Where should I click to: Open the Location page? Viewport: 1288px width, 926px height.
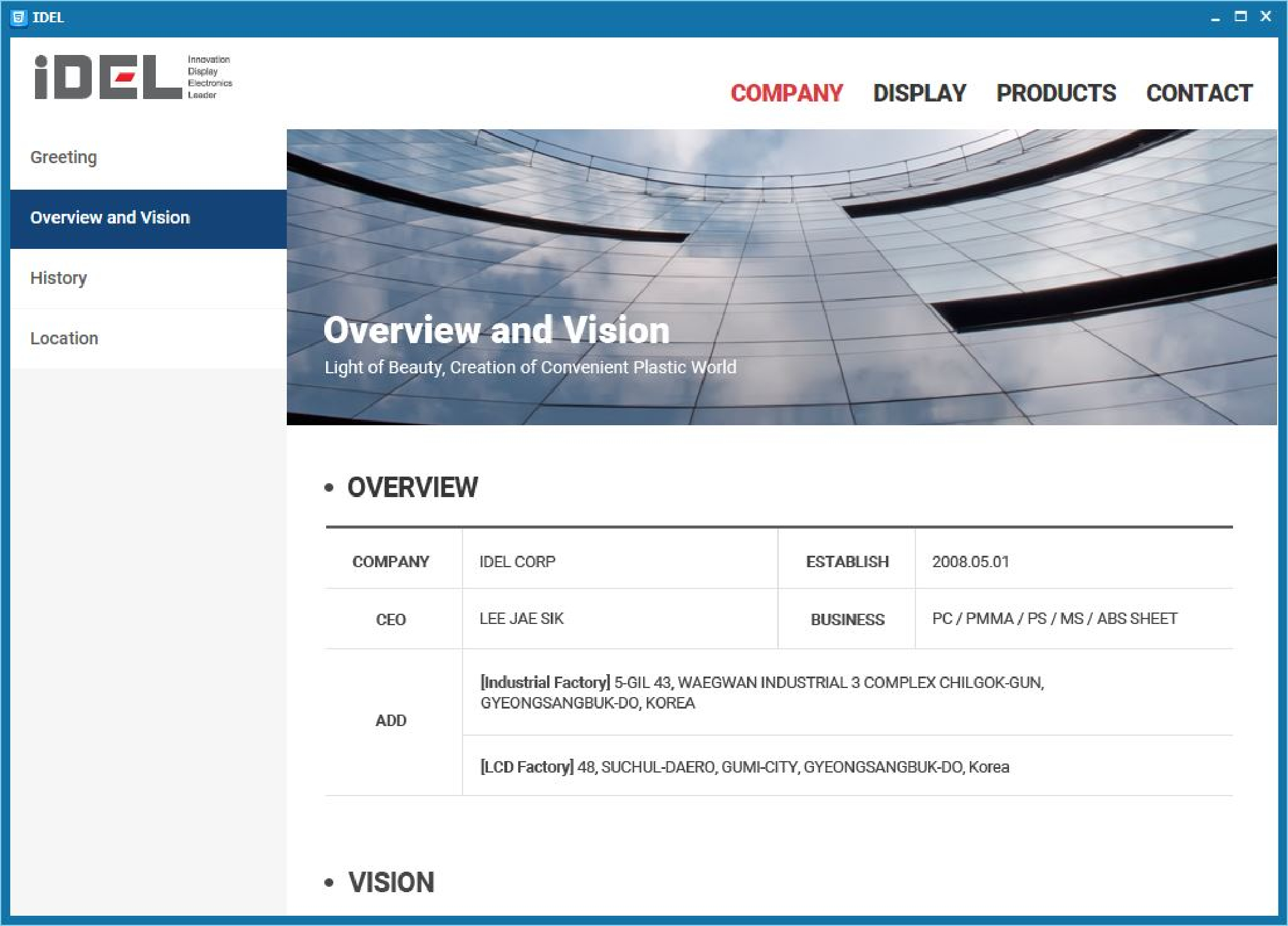pyautogui.click(x=149, y=338)
